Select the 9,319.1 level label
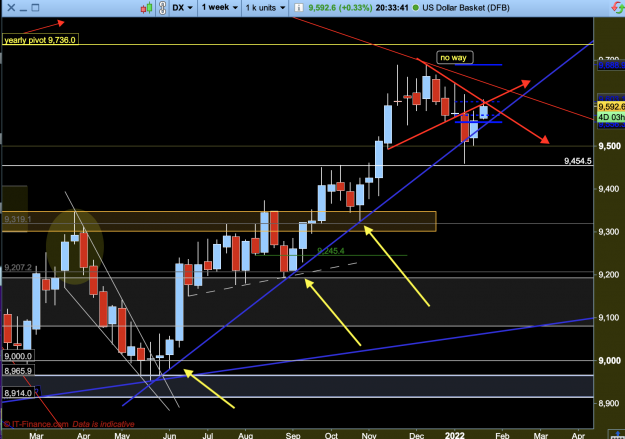Screen dimensions: 625x439 18,219
